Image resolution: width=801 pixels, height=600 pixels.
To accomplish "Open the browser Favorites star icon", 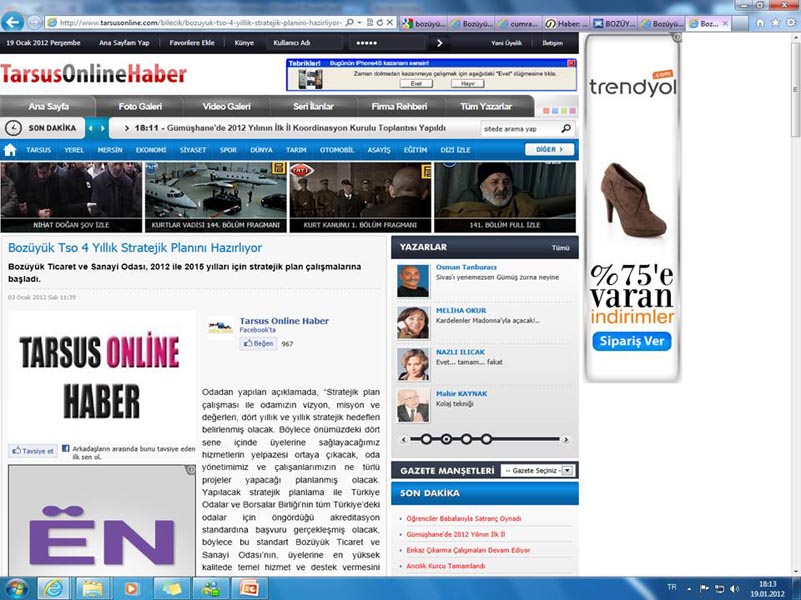I will coord(775,23).
